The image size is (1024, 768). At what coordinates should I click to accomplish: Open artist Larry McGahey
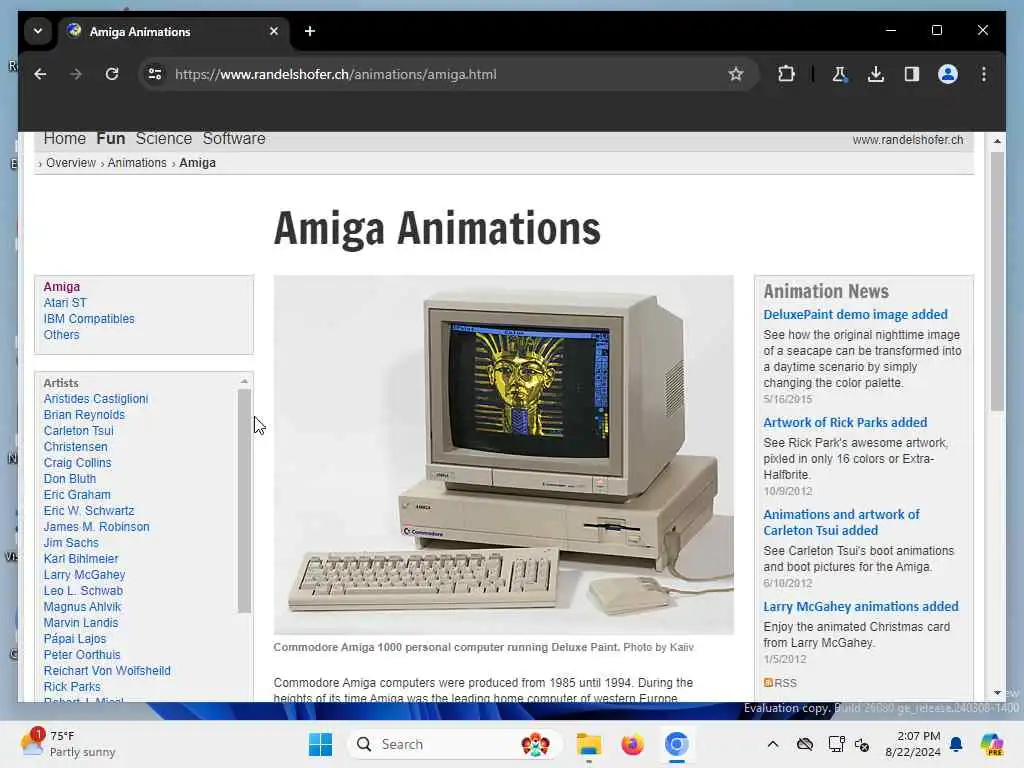click(x=84, y=575)
